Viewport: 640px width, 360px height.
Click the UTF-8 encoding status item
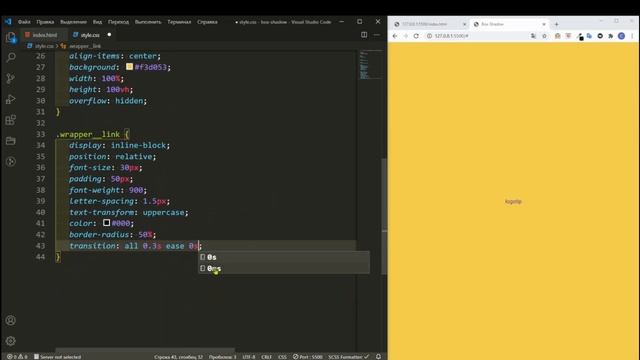(249, 357)
